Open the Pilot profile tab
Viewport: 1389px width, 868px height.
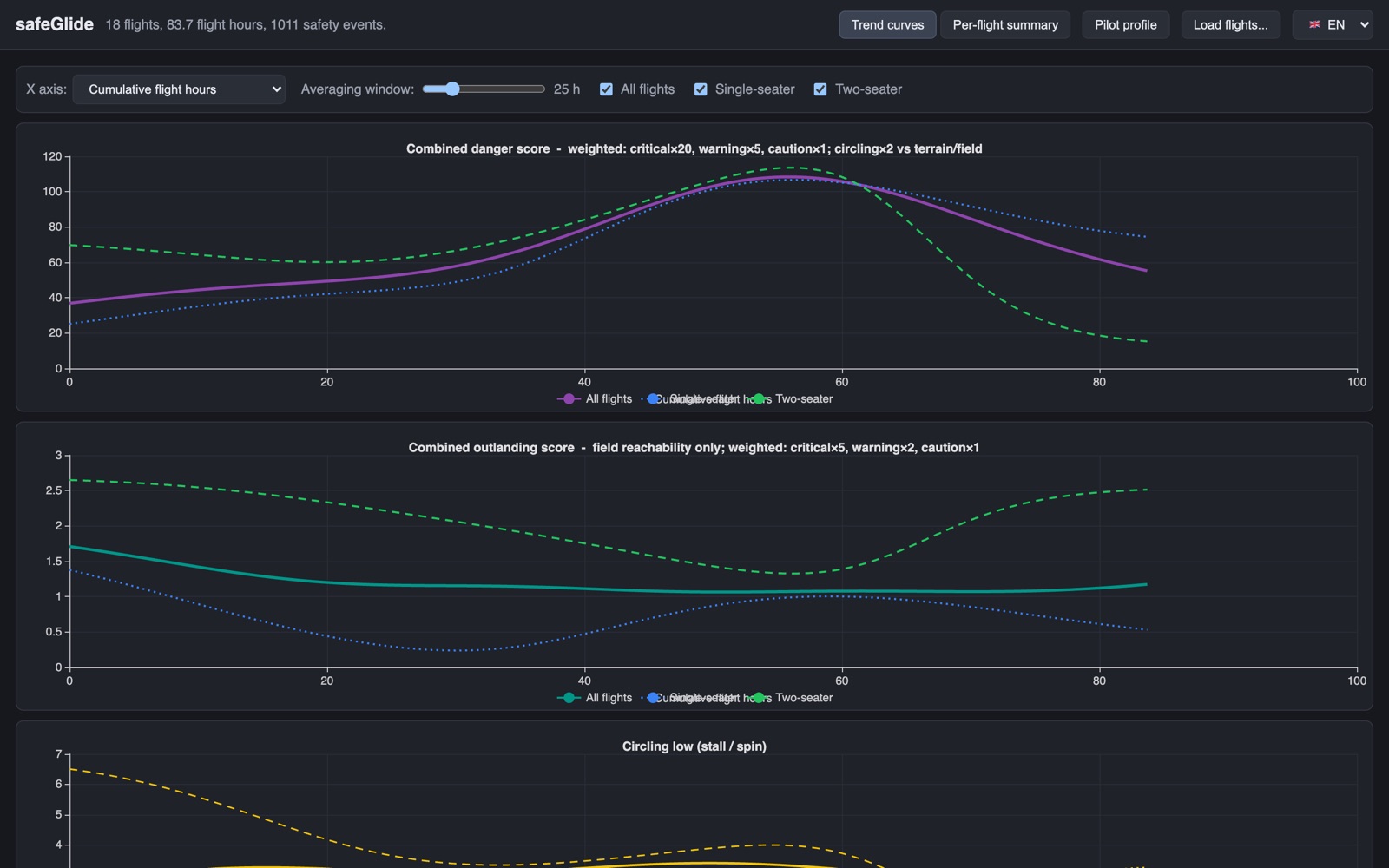pos(1125,24)
